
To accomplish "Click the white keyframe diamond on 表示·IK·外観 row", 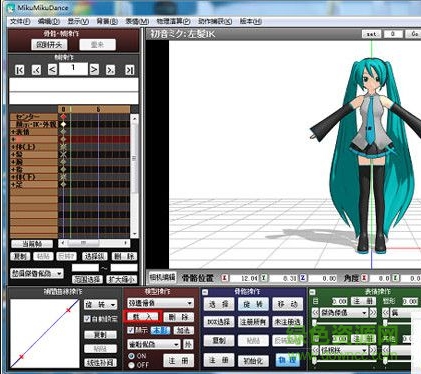I will [x=63, y=124].
